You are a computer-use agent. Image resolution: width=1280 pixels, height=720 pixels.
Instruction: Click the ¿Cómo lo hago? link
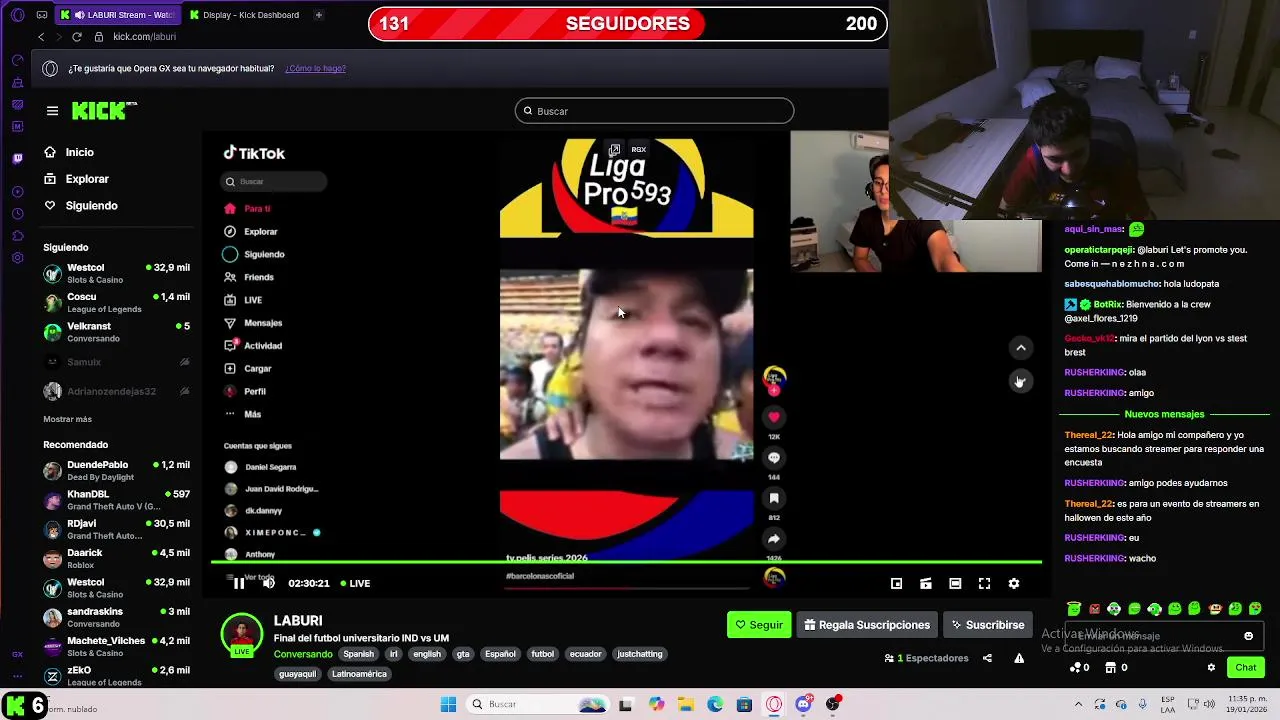click(x=315, y=69)
